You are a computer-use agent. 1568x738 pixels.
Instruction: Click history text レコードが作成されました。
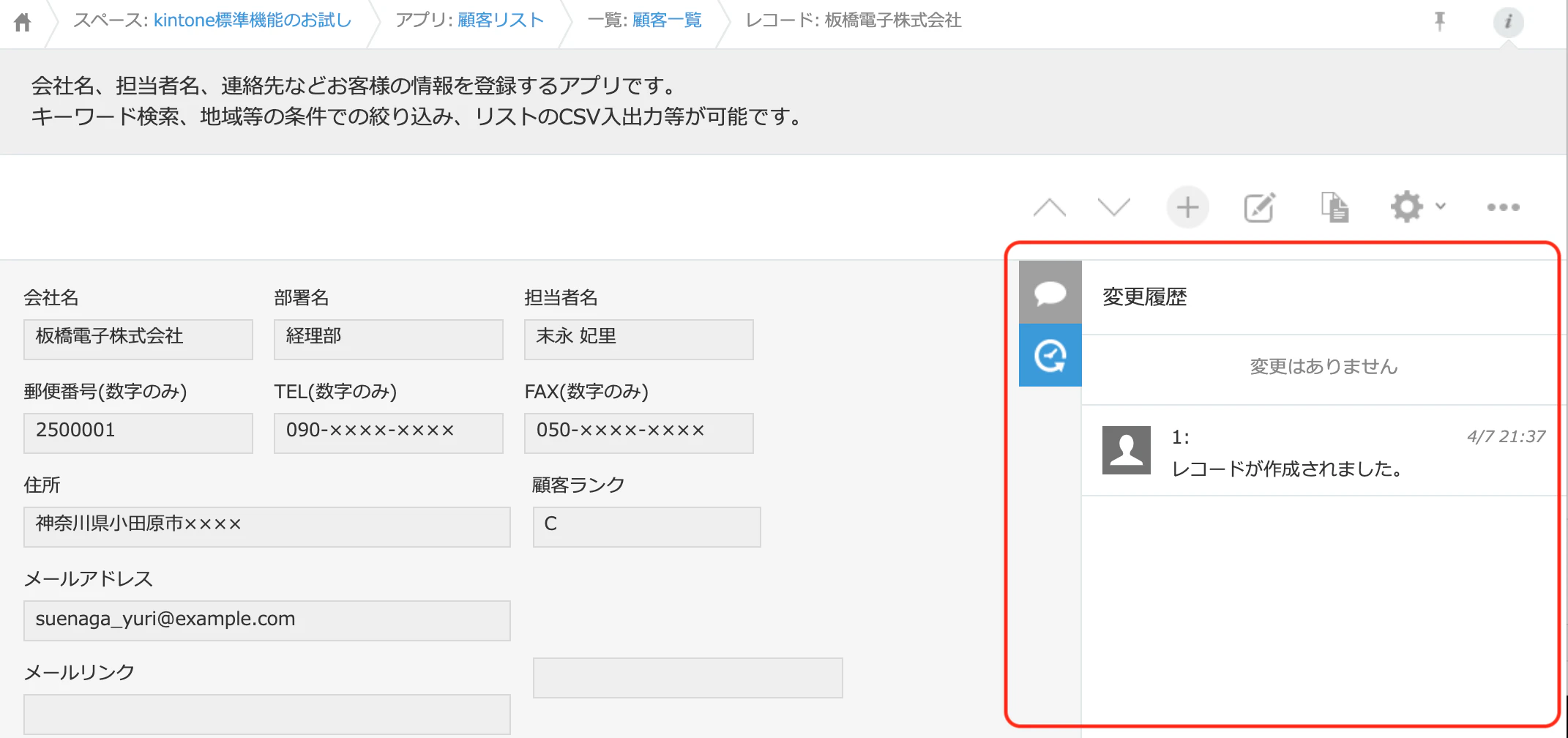pos(1287,469)
